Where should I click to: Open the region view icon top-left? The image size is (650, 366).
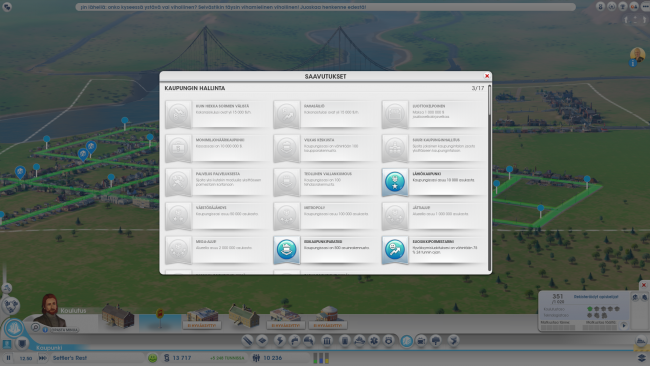(7, 7)
